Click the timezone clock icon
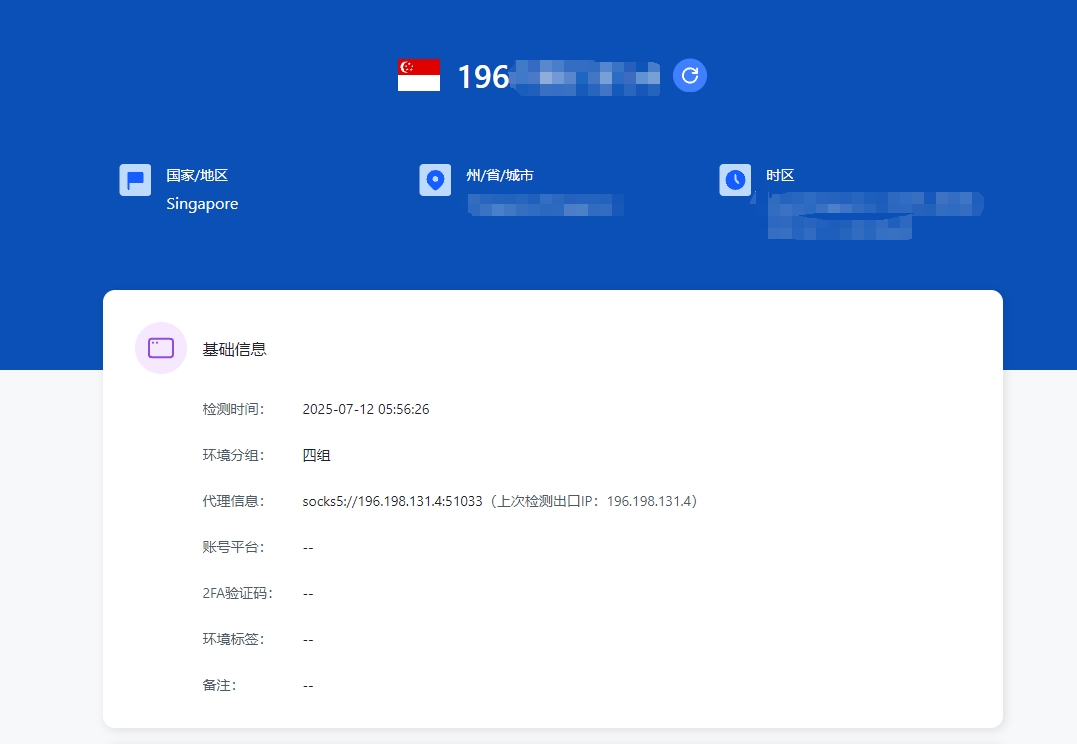The width and height of the screenshot is (1077, 744). coord(735,180)
